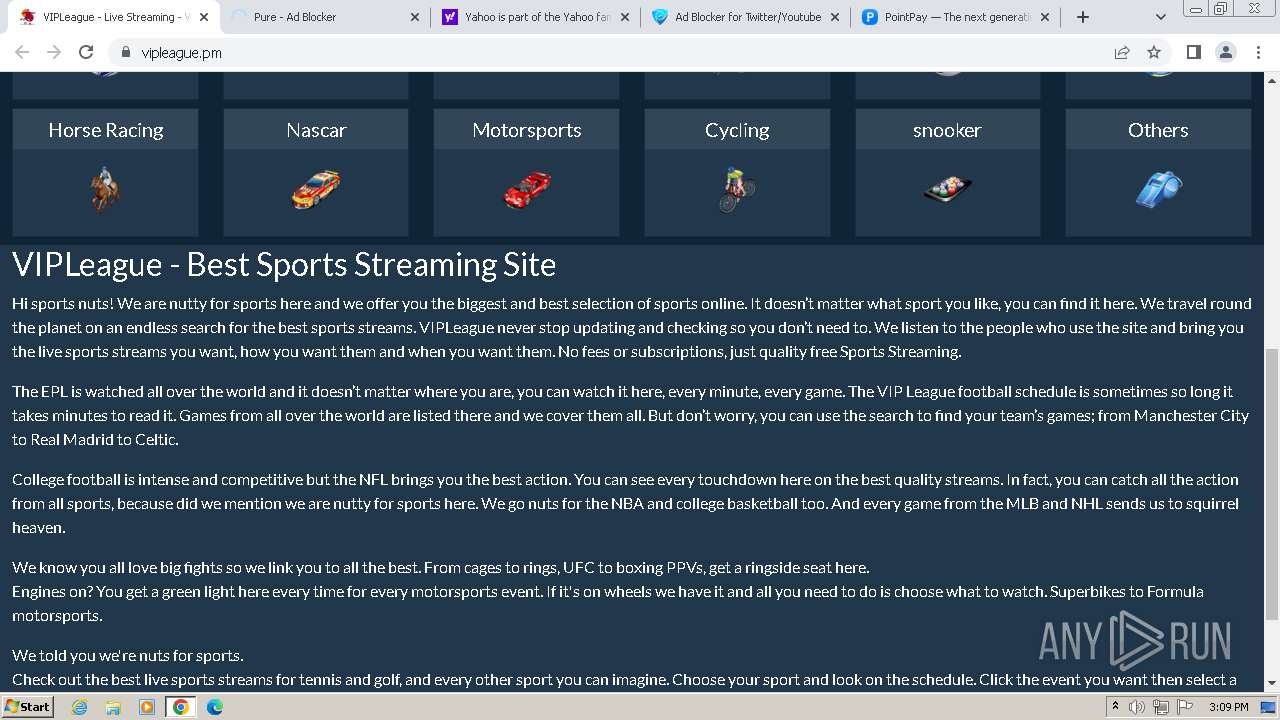
Task: Close the VIPLeague tab
Action: point(204,17)
